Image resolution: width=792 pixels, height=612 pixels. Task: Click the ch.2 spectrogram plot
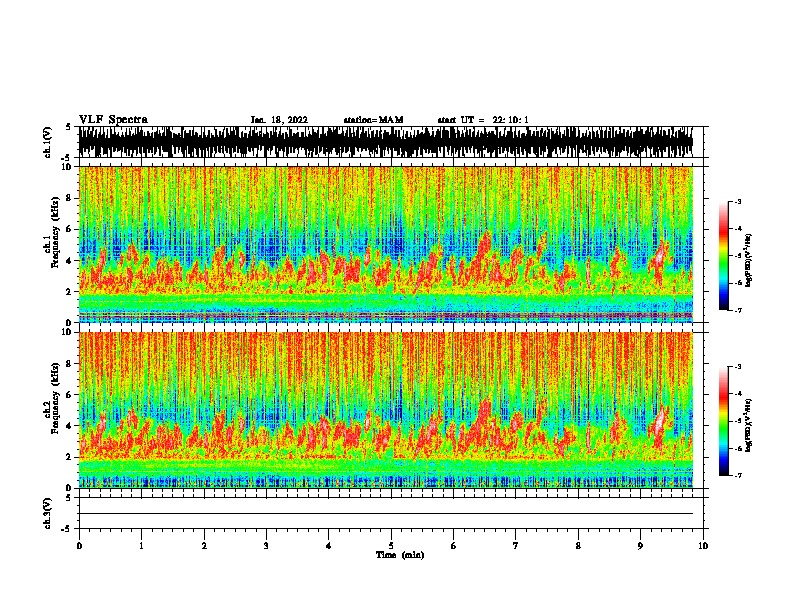click(386, 410)
